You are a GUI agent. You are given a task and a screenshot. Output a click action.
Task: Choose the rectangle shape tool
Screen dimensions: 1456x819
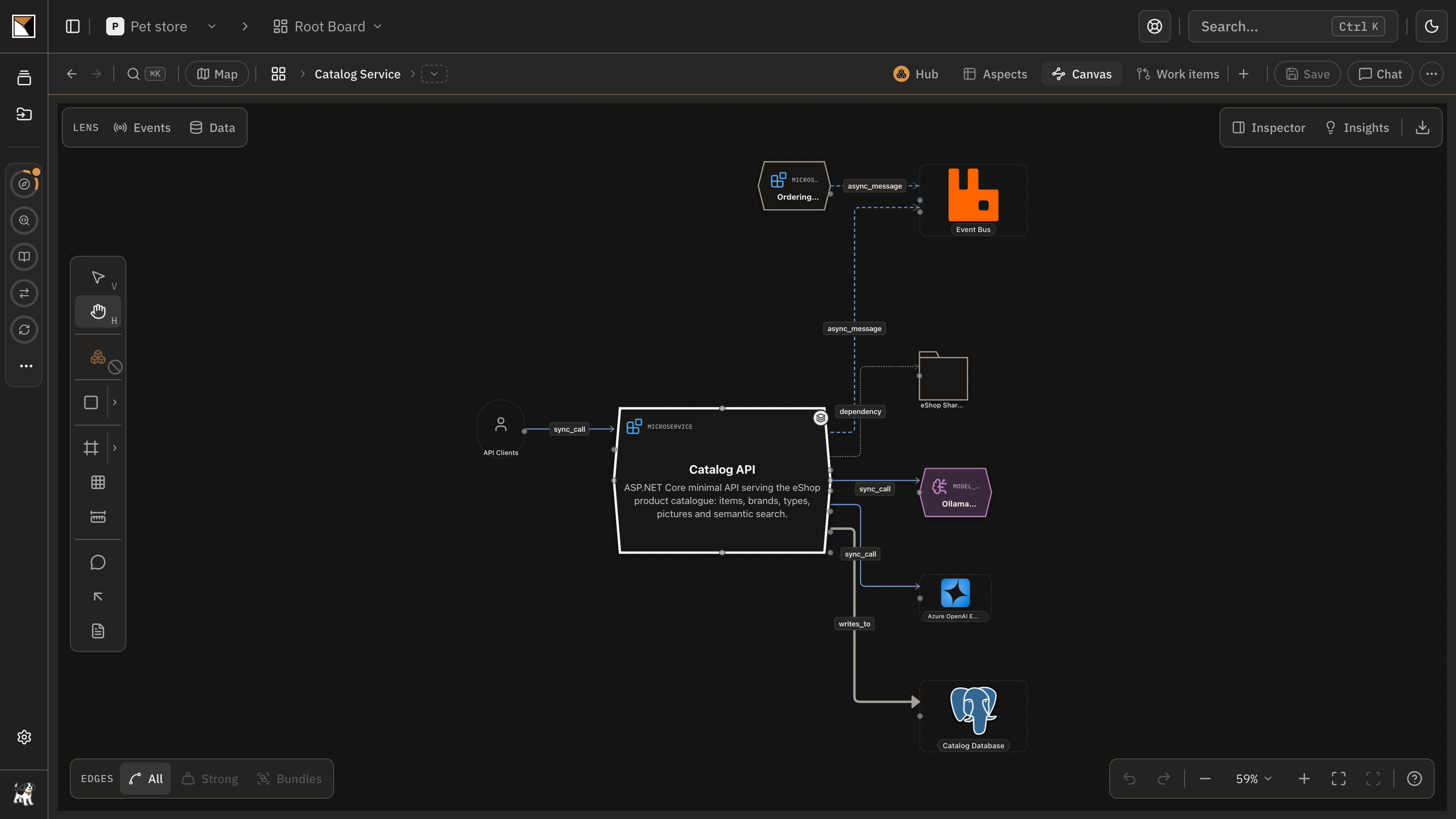tap(91, 402)
